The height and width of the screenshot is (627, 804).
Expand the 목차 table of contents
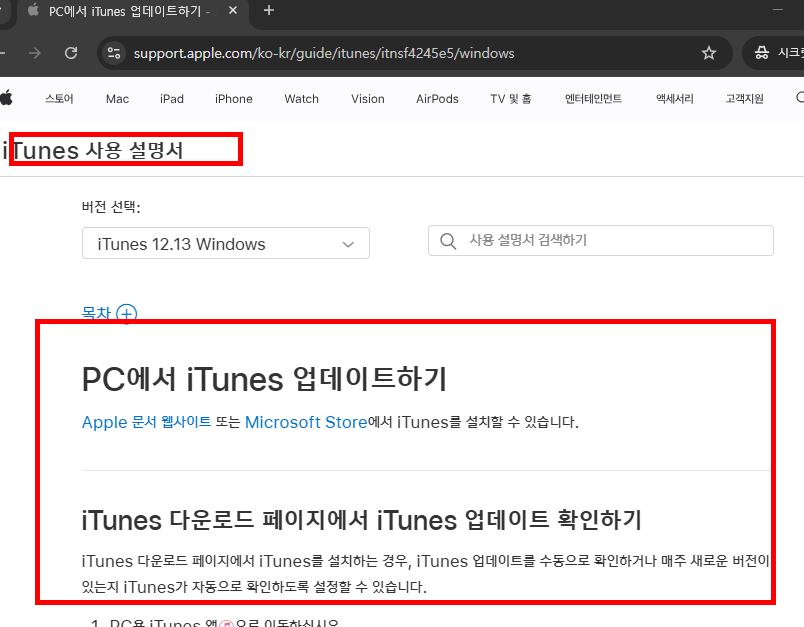126,313
